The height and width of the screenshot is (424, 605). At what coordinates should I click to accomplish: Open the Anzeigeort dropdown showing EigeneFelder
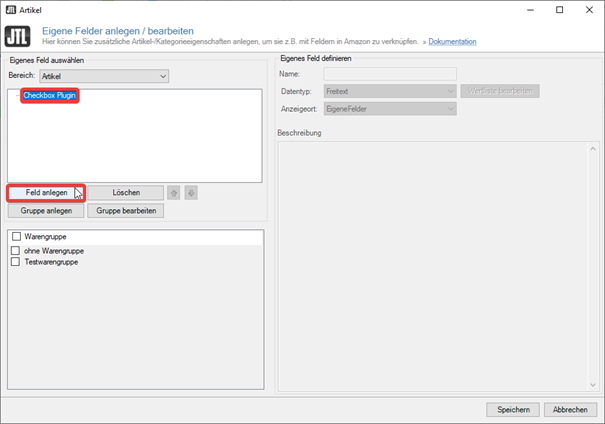point(390,109)
